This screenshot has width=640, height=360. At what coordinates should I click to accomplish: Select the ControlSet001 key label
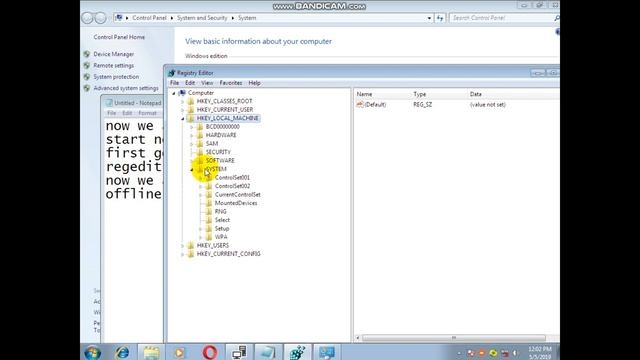232,178
